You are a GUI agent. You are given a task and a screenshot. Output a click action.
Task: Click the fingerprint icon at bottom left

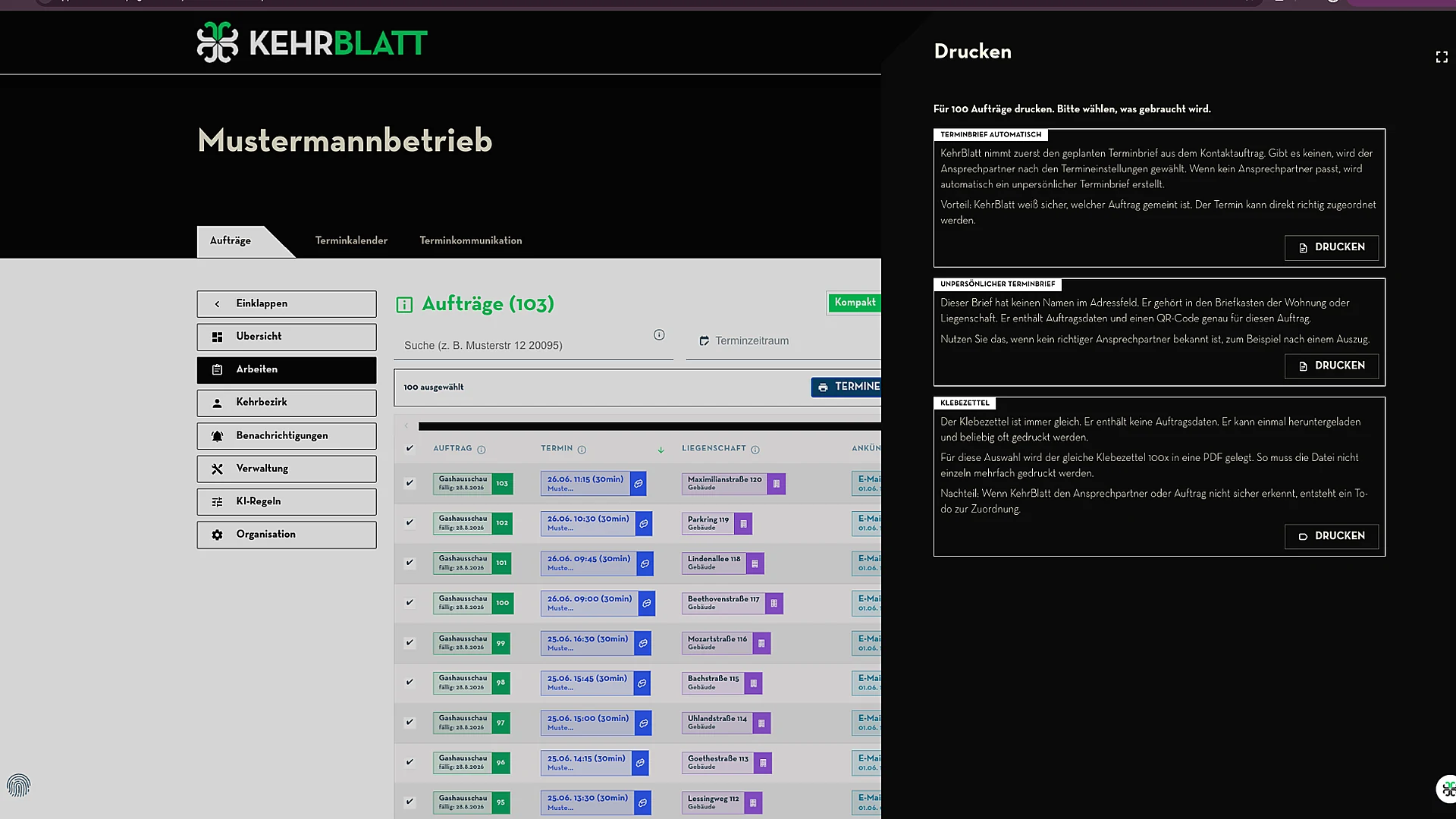[18, 785]
